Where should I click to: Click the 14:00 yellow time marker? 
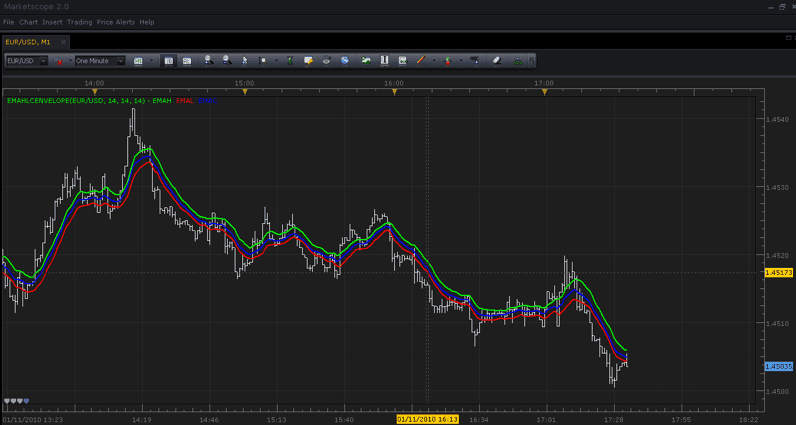pos(94,92)
